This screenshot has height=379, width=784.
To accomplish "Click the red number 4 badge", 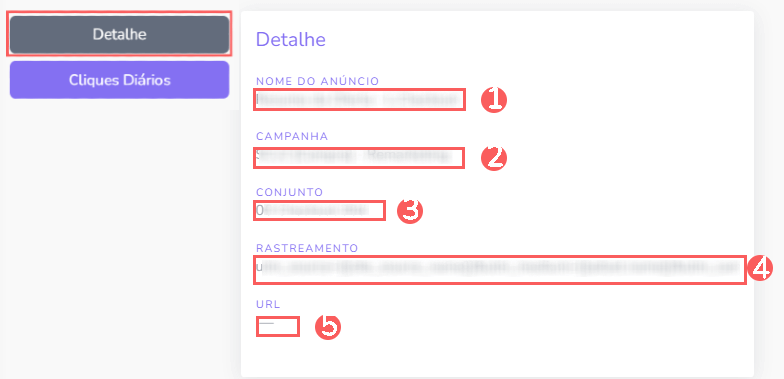I will coord(760,268).
